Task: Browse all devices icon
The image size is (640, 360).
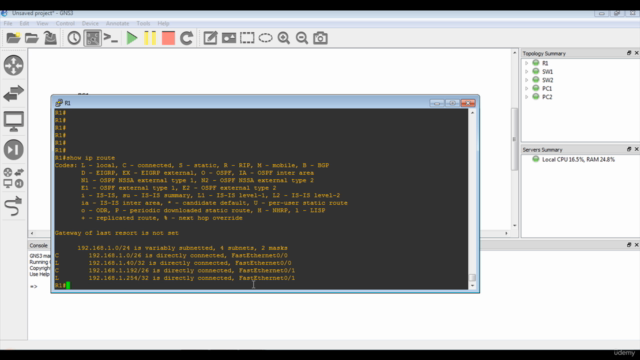Action: (x=13, y=178)
